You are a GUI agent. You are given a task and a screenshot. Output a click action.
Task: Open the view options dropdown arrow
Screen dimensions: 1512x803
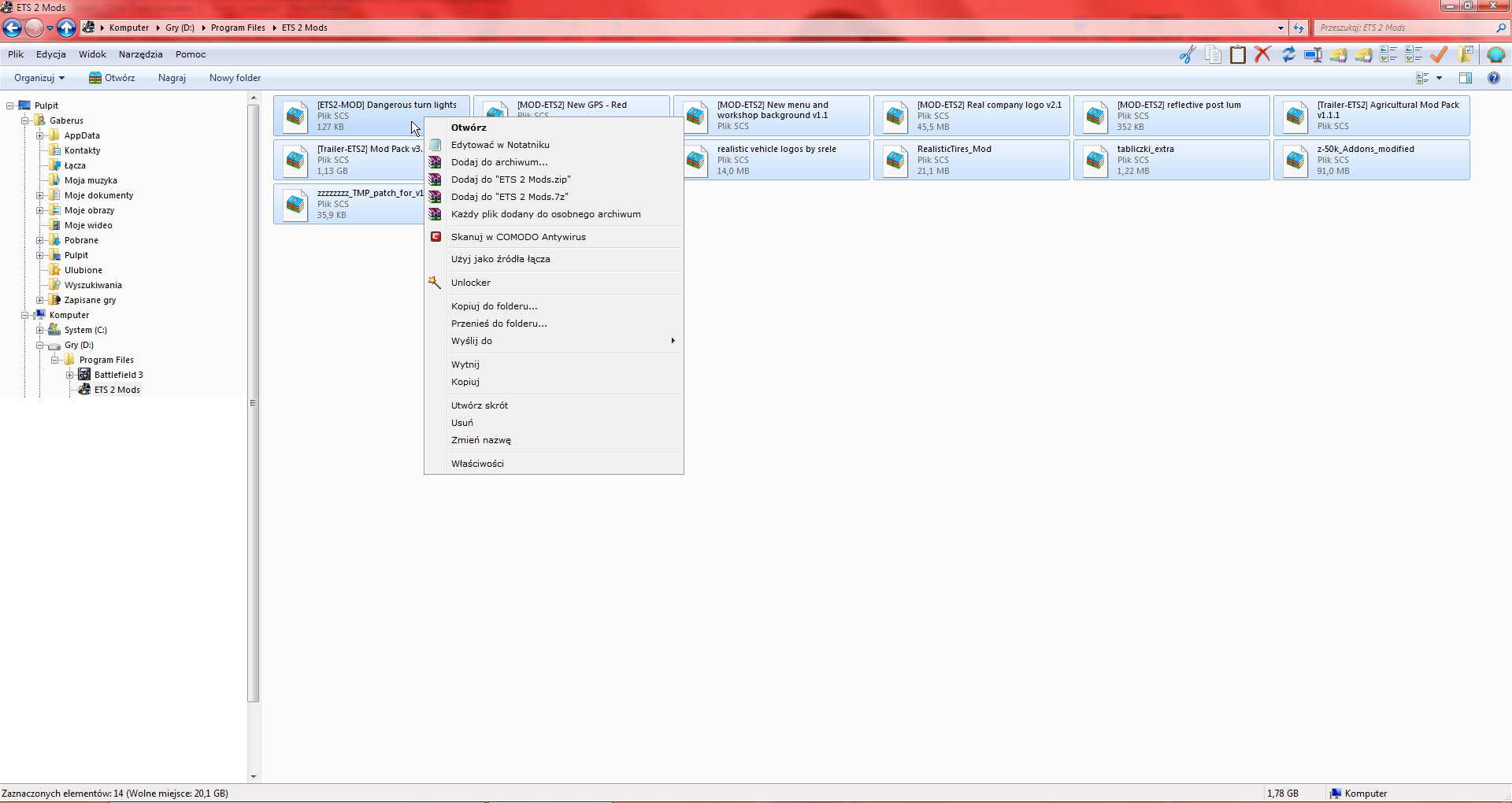point(1439,78)
